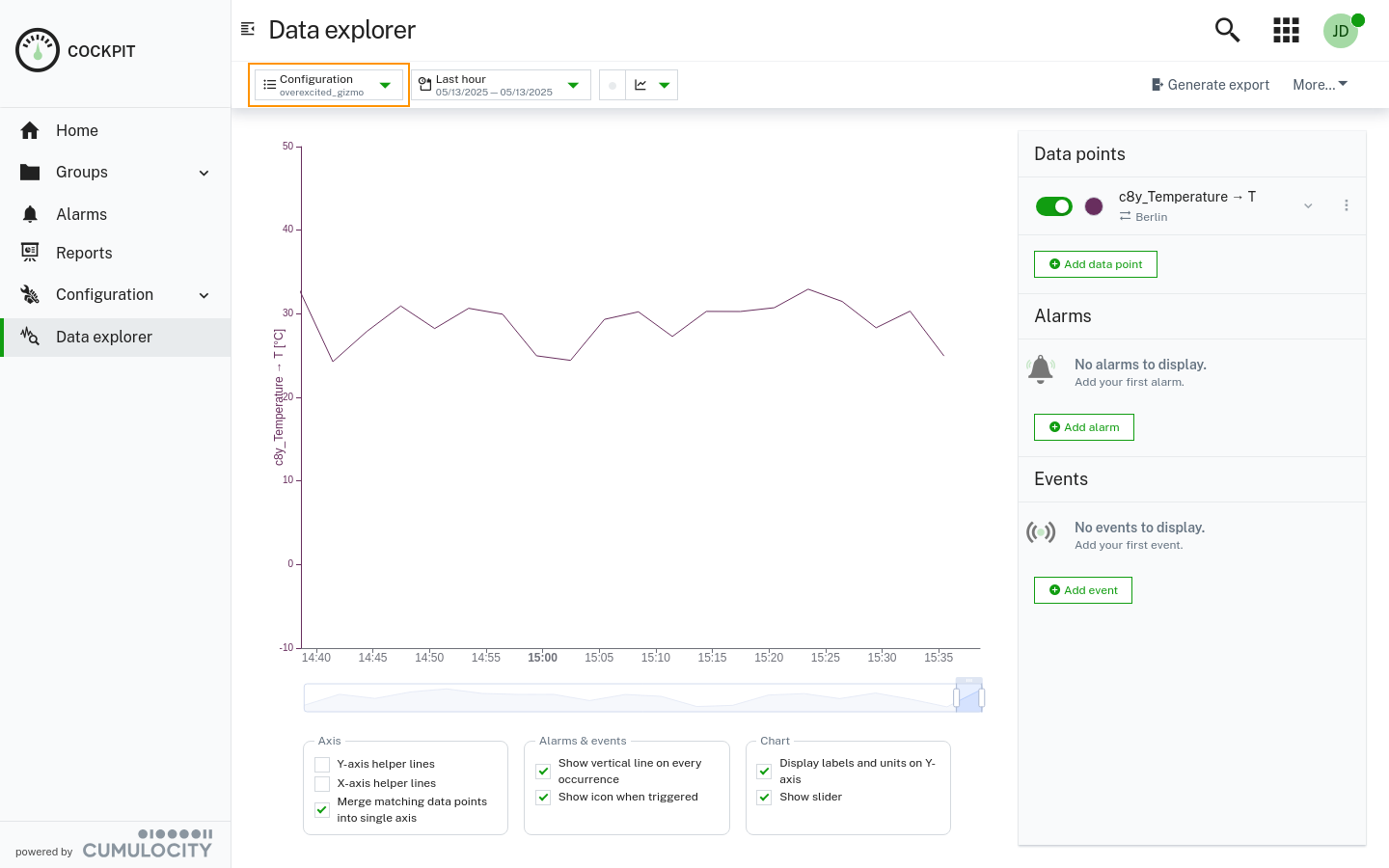Click the plus icon in Add alarm
The image size is (1389, 868).
click(x=1055, y=427)
